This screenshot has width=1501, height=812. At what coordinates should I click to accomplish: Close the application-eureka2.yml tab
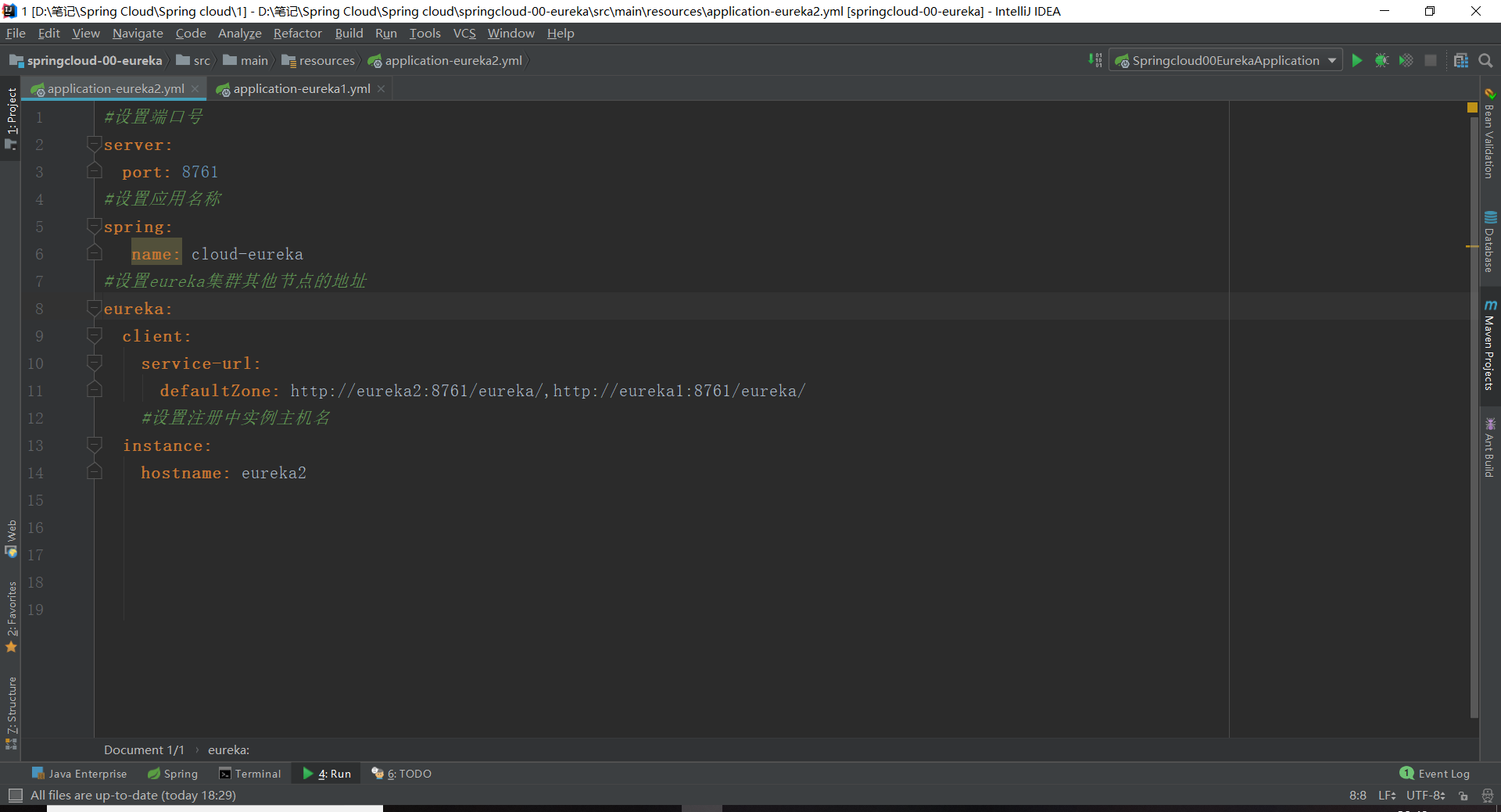pos(195,89)
